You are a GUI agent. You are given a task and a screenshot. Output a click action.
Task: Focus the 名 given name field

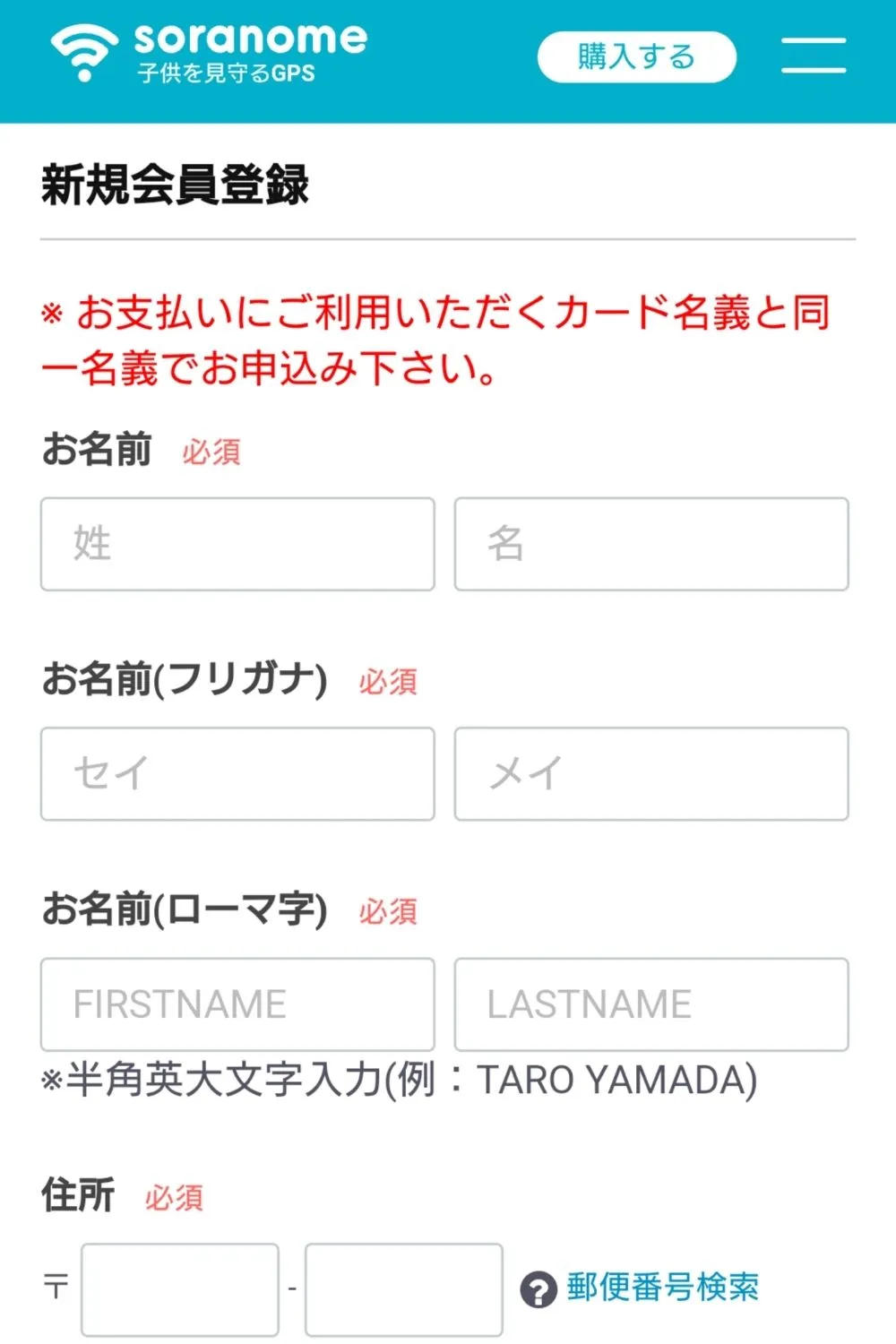pos(651,544)
